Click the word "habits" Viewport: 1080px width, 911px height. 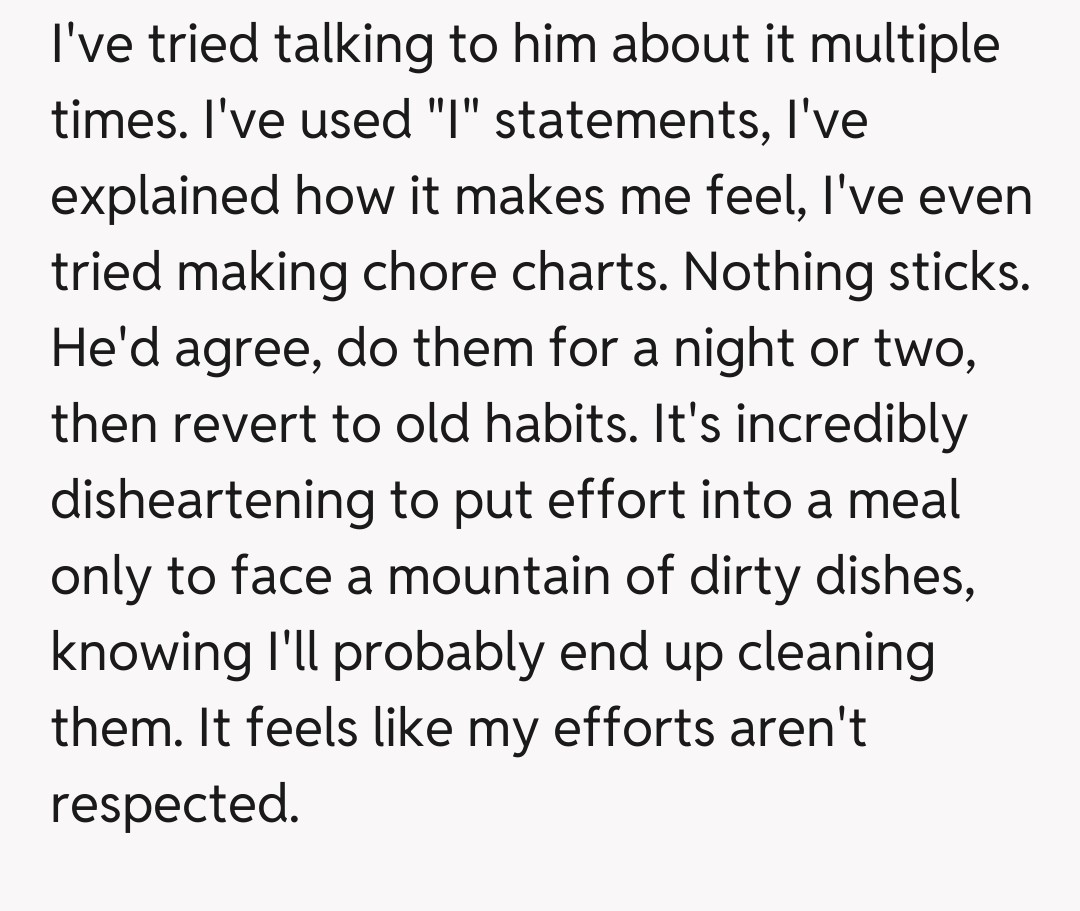[x=563, y=424]
